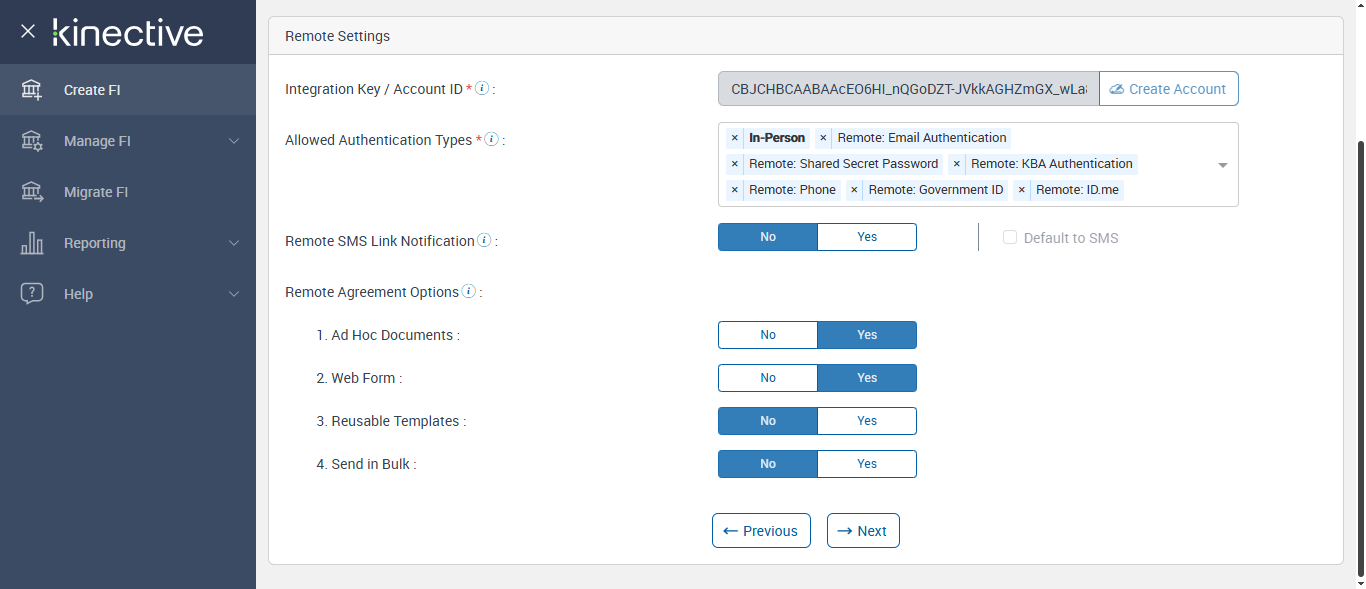Image resolution: width=1366 pixels, height=589 pixels.
Task: Remove the Remote: ID.me authentication tag
Action: tap(1021, 190)
